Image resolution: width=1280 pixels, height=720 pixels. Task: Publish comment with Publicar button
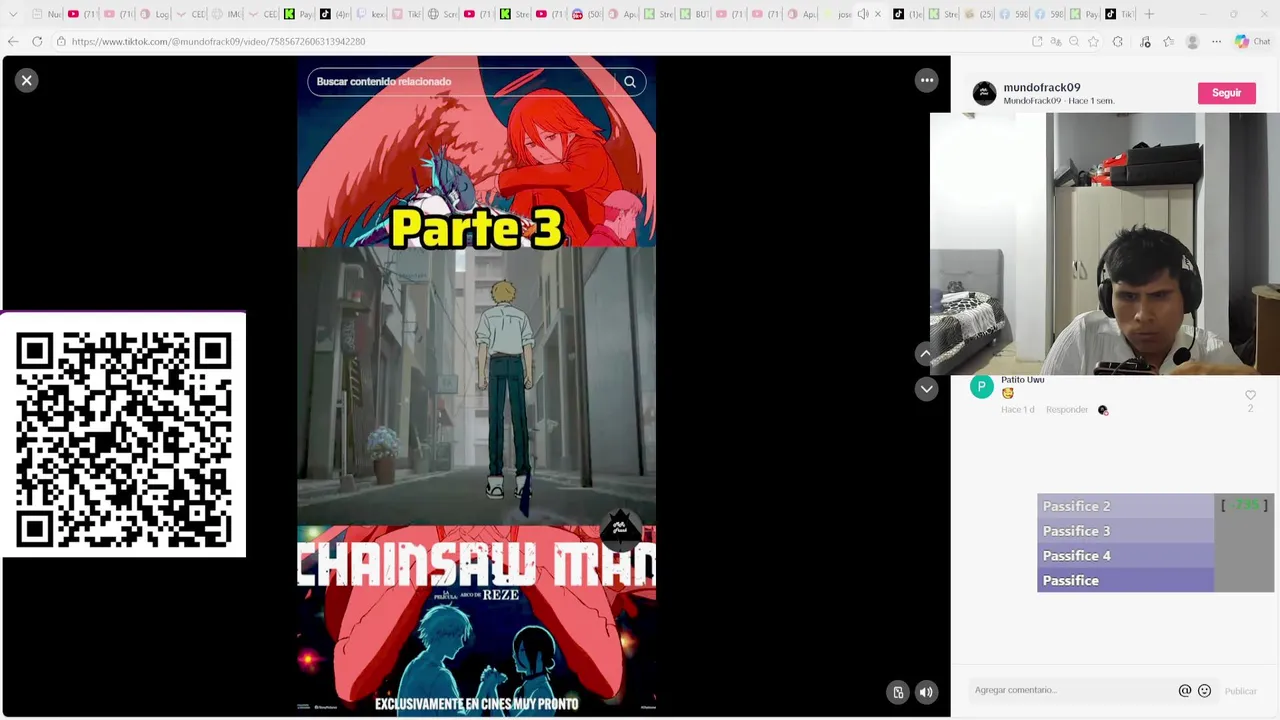[1240, 691]
